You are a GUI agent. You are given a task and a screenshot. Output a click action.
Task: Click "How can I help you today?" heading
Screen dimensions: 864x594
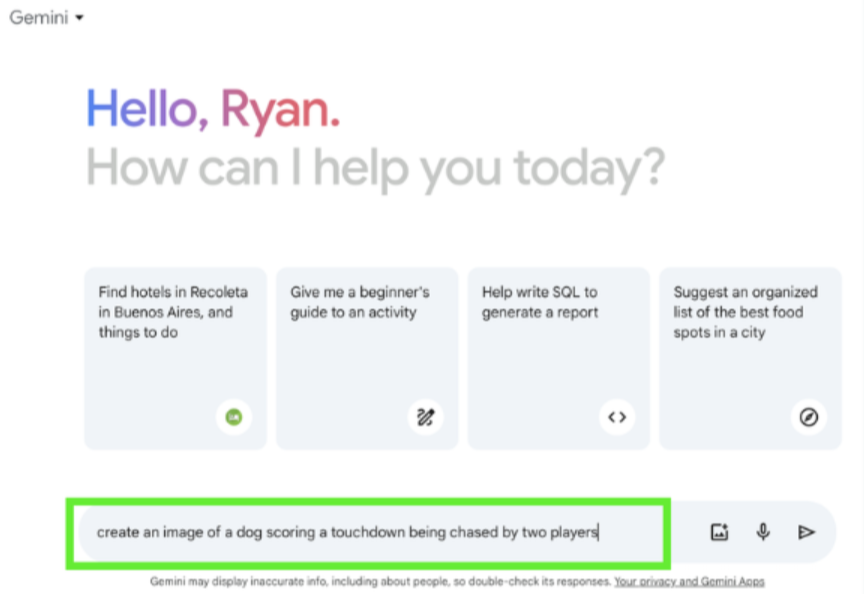(x=375, y=167)
